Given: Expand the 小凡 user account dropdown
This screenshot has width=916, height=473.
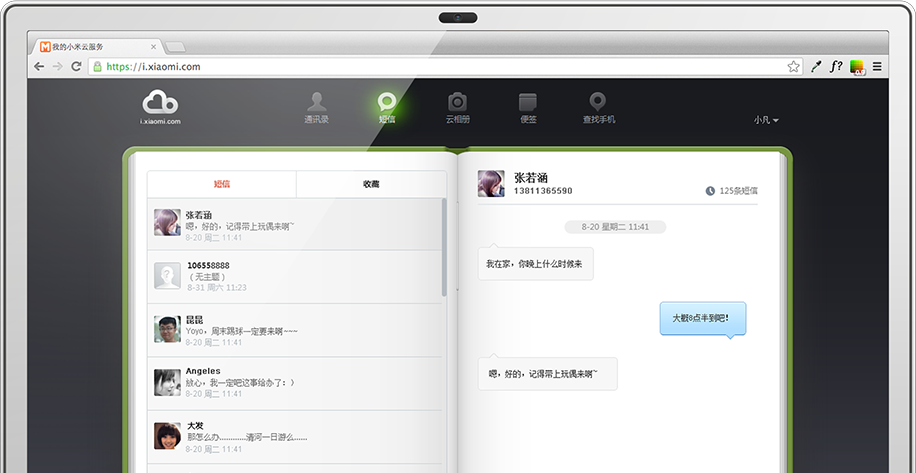Looking at the screenshot, I should [766, 120].
